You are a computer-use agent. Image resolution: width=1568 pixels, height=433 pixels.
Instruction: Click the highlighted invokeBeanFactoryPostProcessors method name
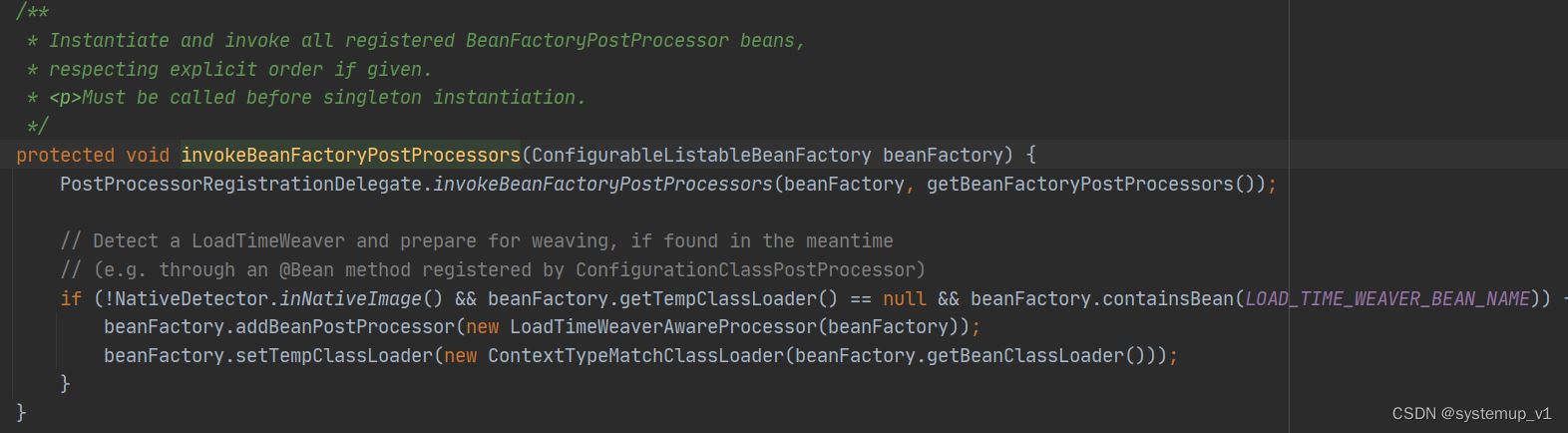coord(350,155)
